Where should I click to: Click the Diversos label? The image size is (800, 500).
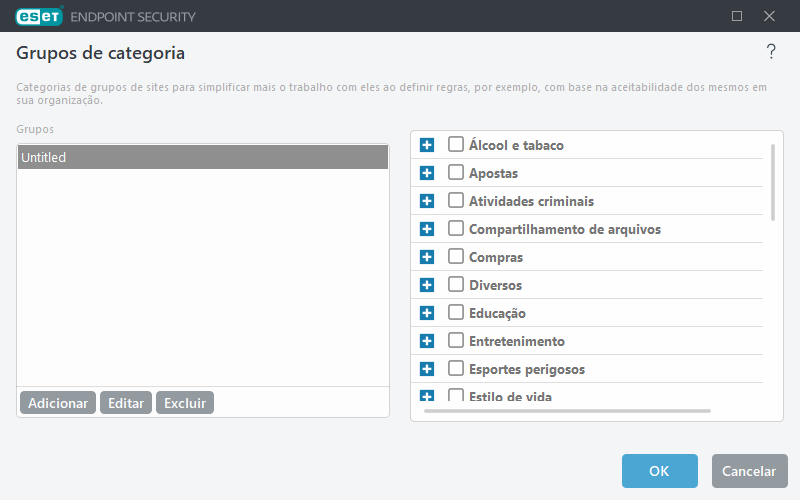click(x=495, y=285)
